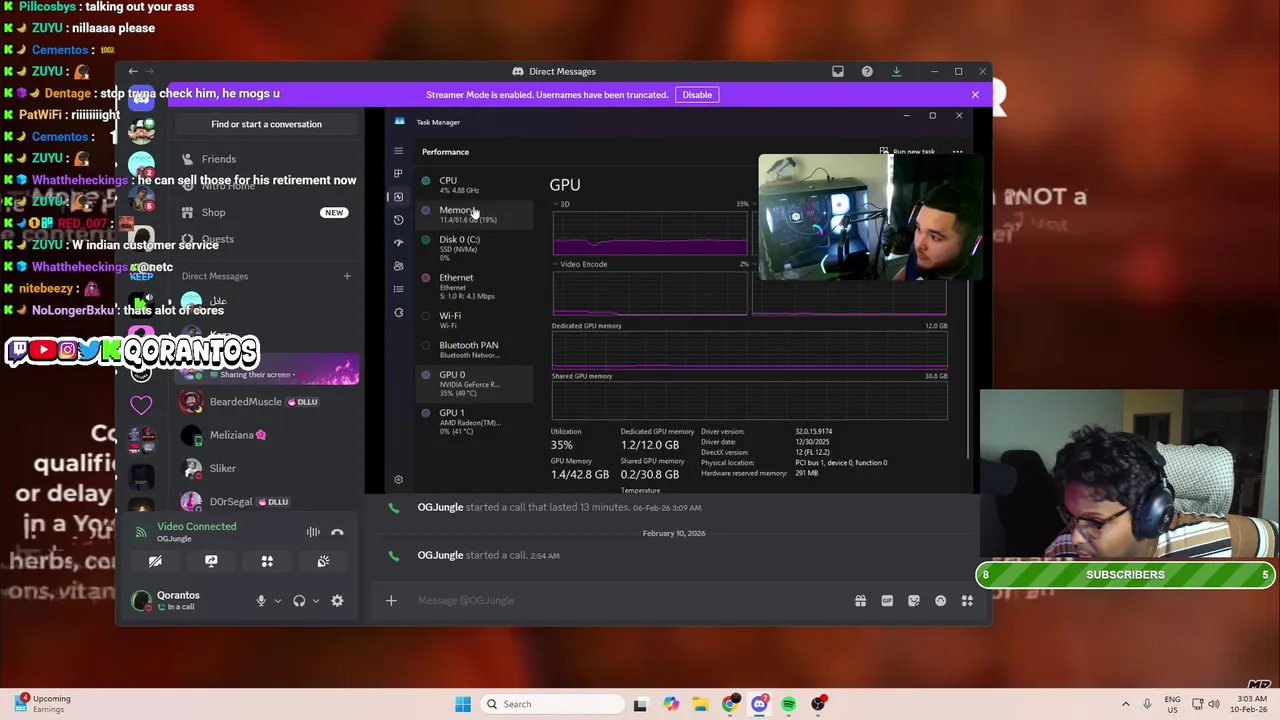The image size is (1280, 720).
Task: Disconnect from the call
Action: (x=337, y=532)
